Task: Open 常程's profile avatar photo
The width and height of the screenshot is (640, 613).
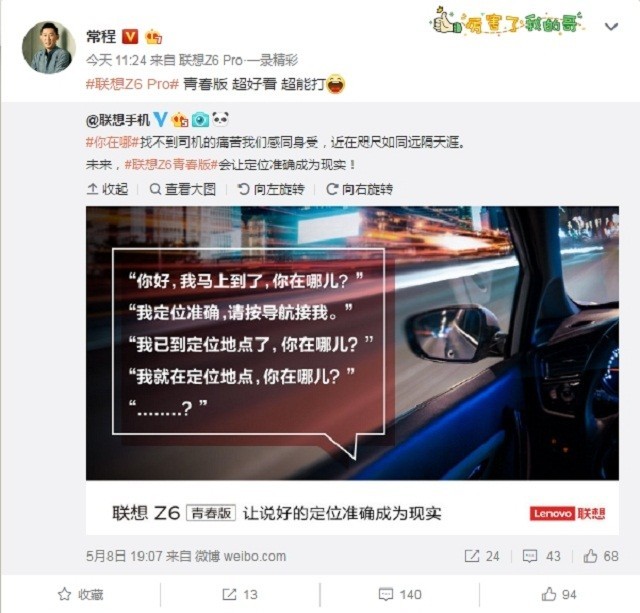Action: click(49, 47)
